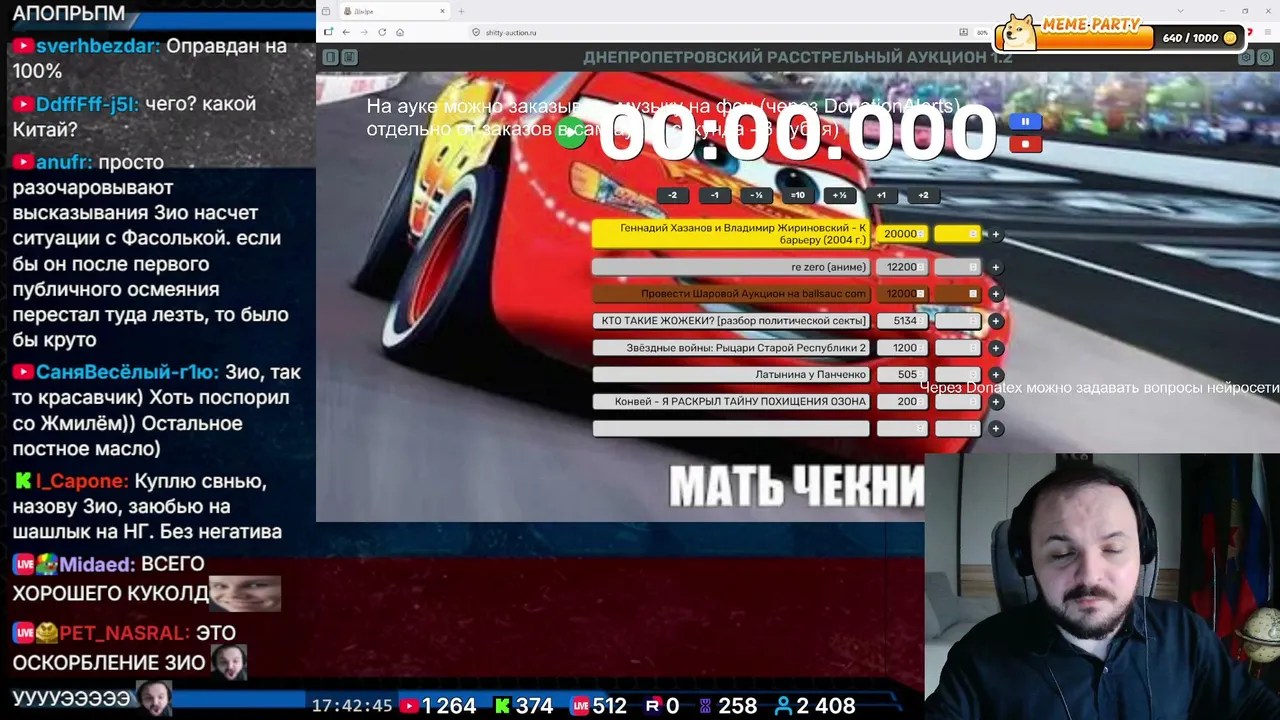Click the add-amount field for the Хазанов lot
Viewport: 1280px width, 720px height.
click(958, 234)
